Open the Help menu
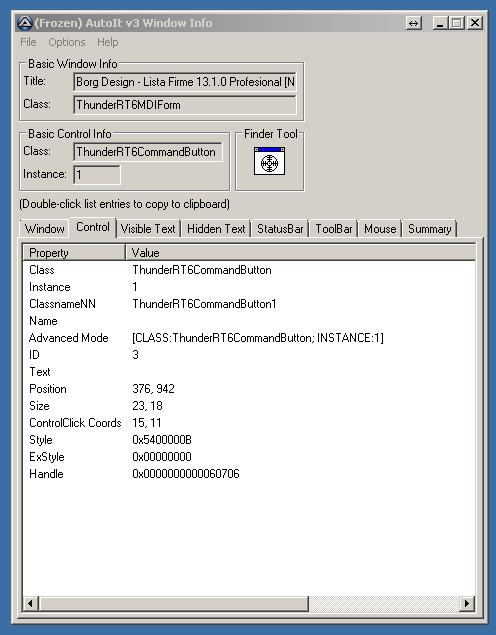The width and height of the screenshot is (496, 635). click(x=107, y=42)
